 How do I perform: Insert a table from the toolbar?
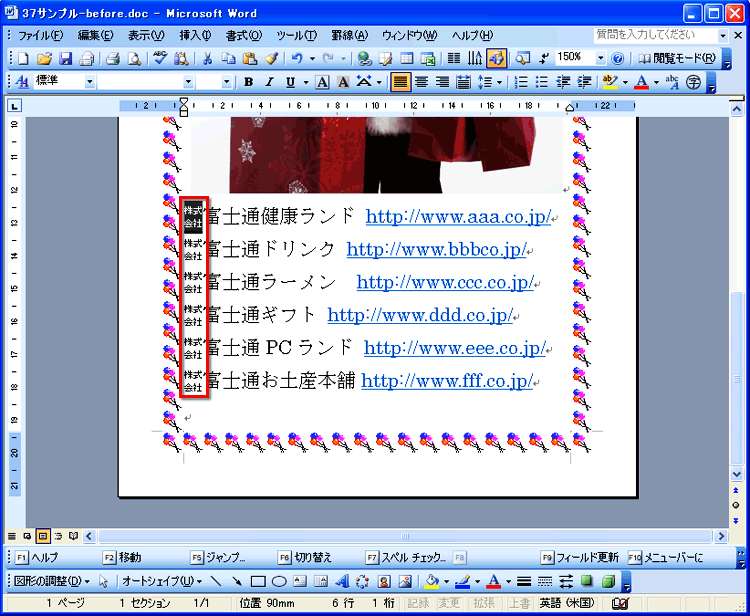407,59
